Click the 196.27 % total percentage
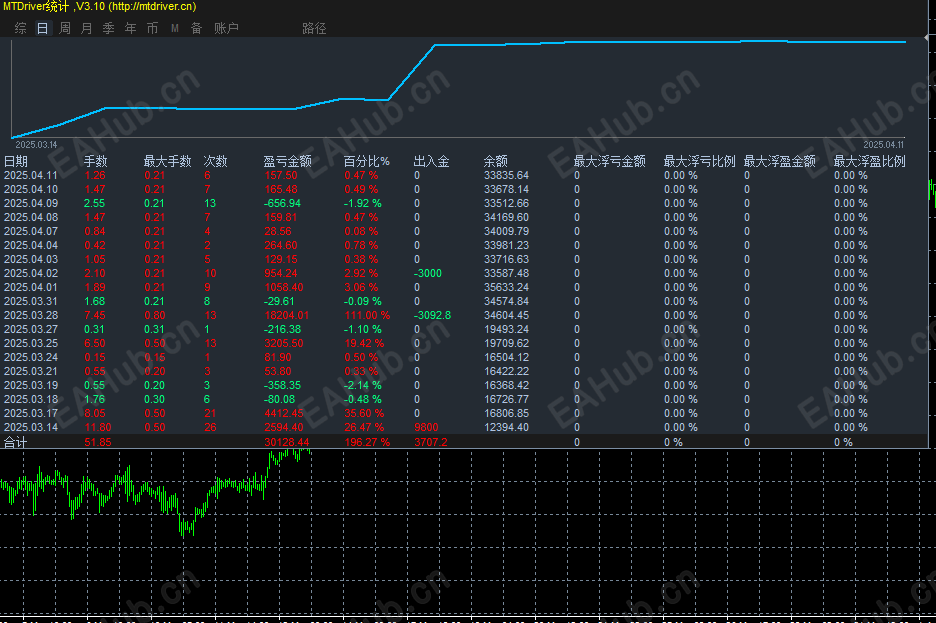The image size is (936, 623). point(367,442)
